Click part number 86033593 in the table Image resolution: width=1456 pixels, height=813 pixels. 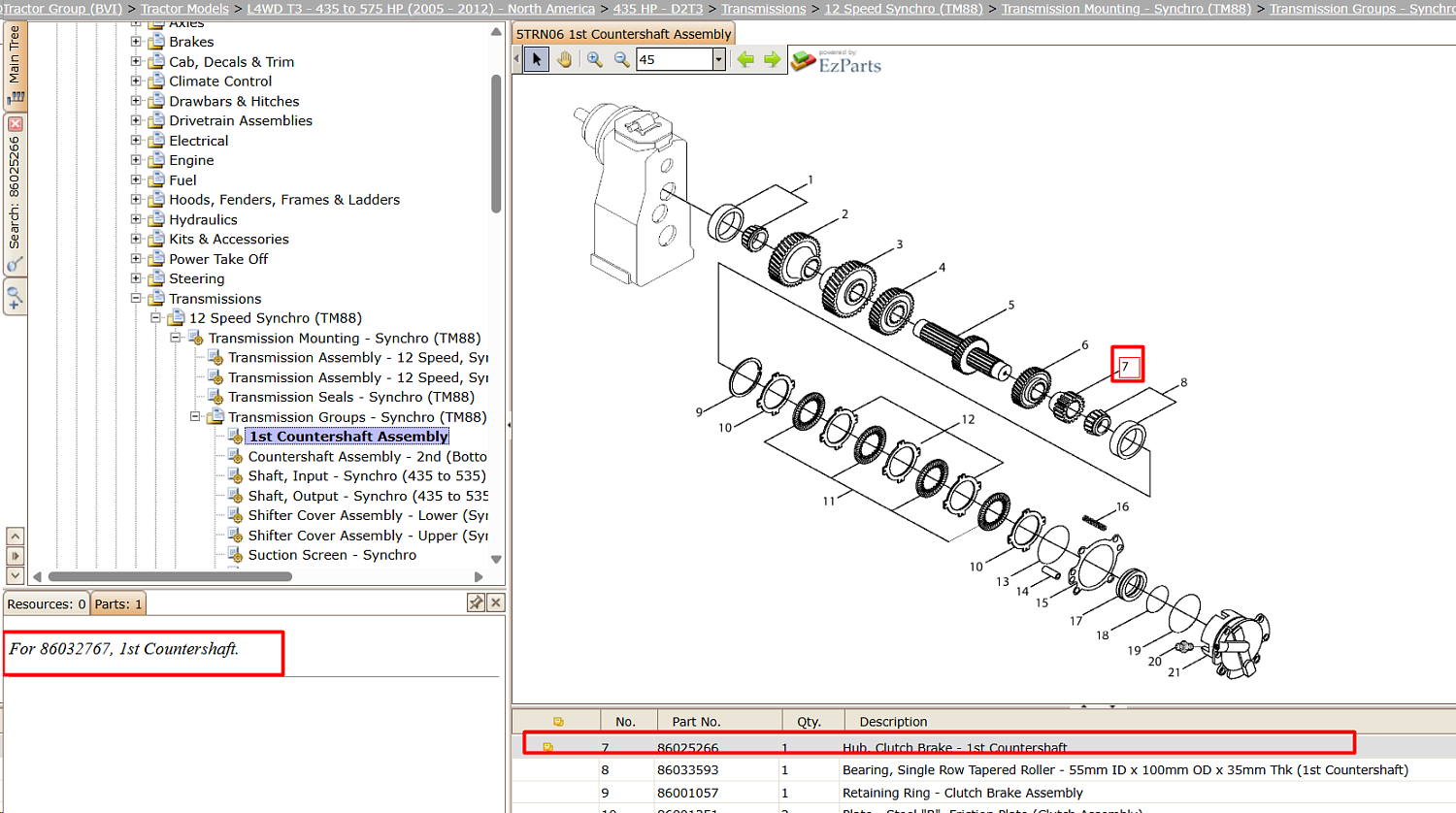687,770
